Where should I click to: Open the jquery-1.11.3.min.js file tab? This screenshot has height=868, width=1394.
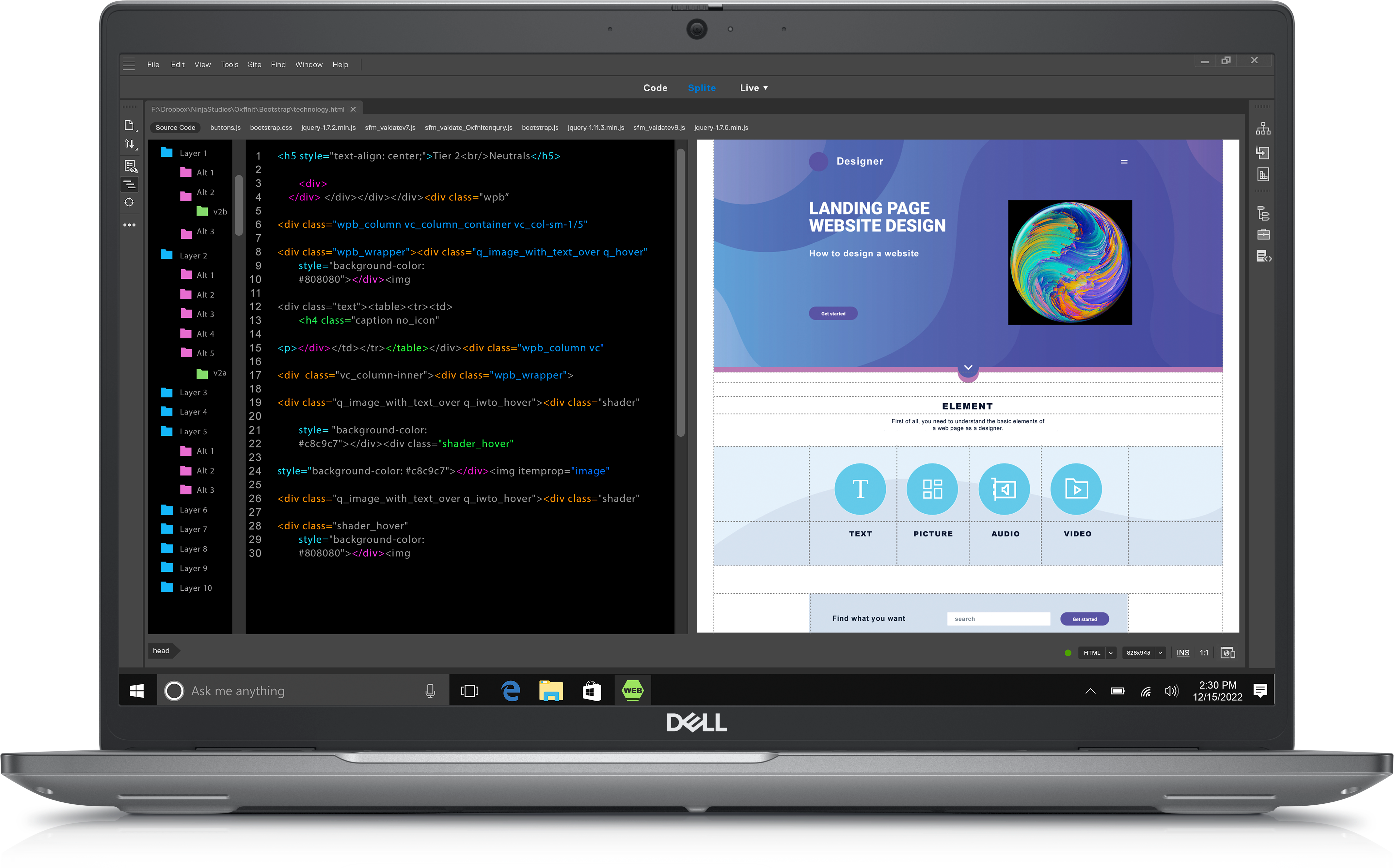(x=595, y=128)
